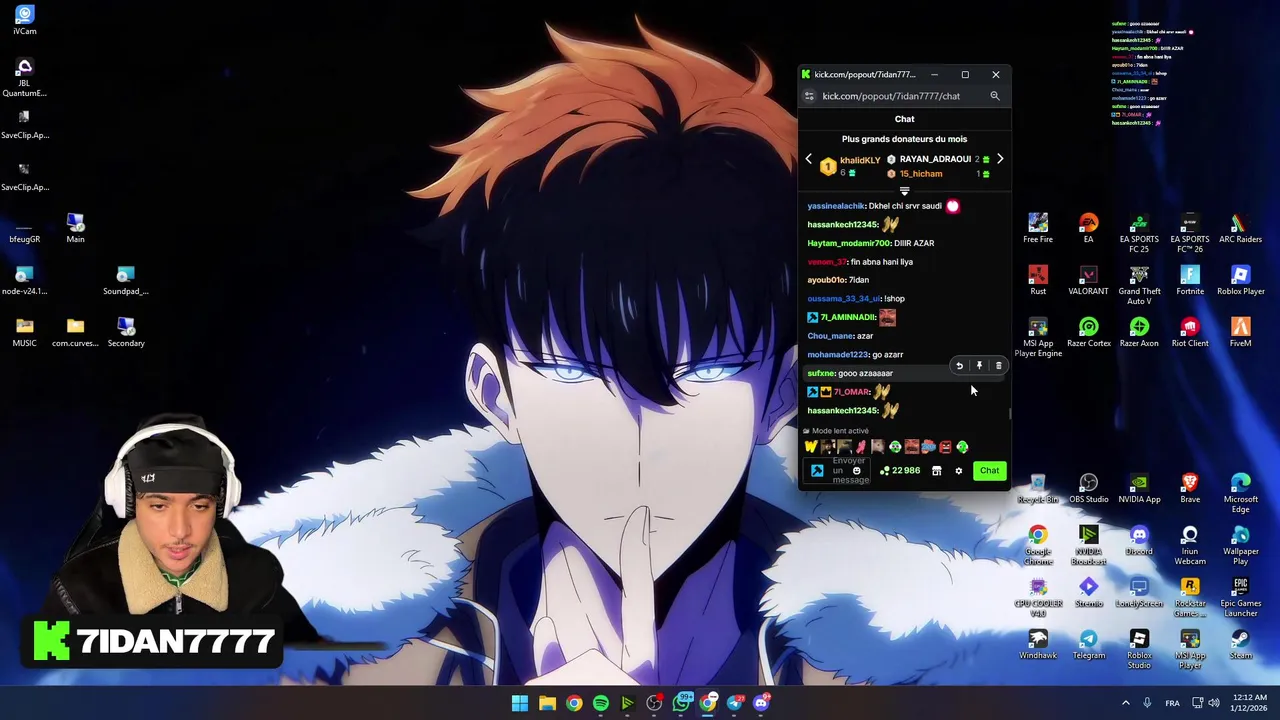Select the Telegram desktop icon
Screen dimensions: 1280x720
click(1088, 645)
